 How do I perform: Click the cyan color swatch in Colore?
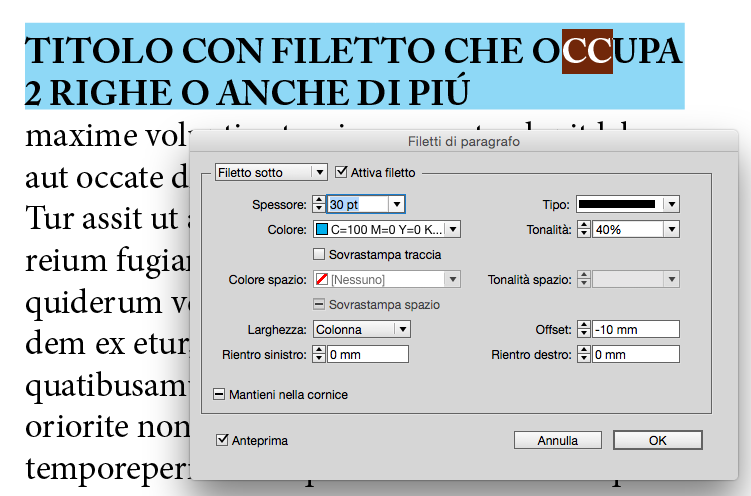[322, 229]
